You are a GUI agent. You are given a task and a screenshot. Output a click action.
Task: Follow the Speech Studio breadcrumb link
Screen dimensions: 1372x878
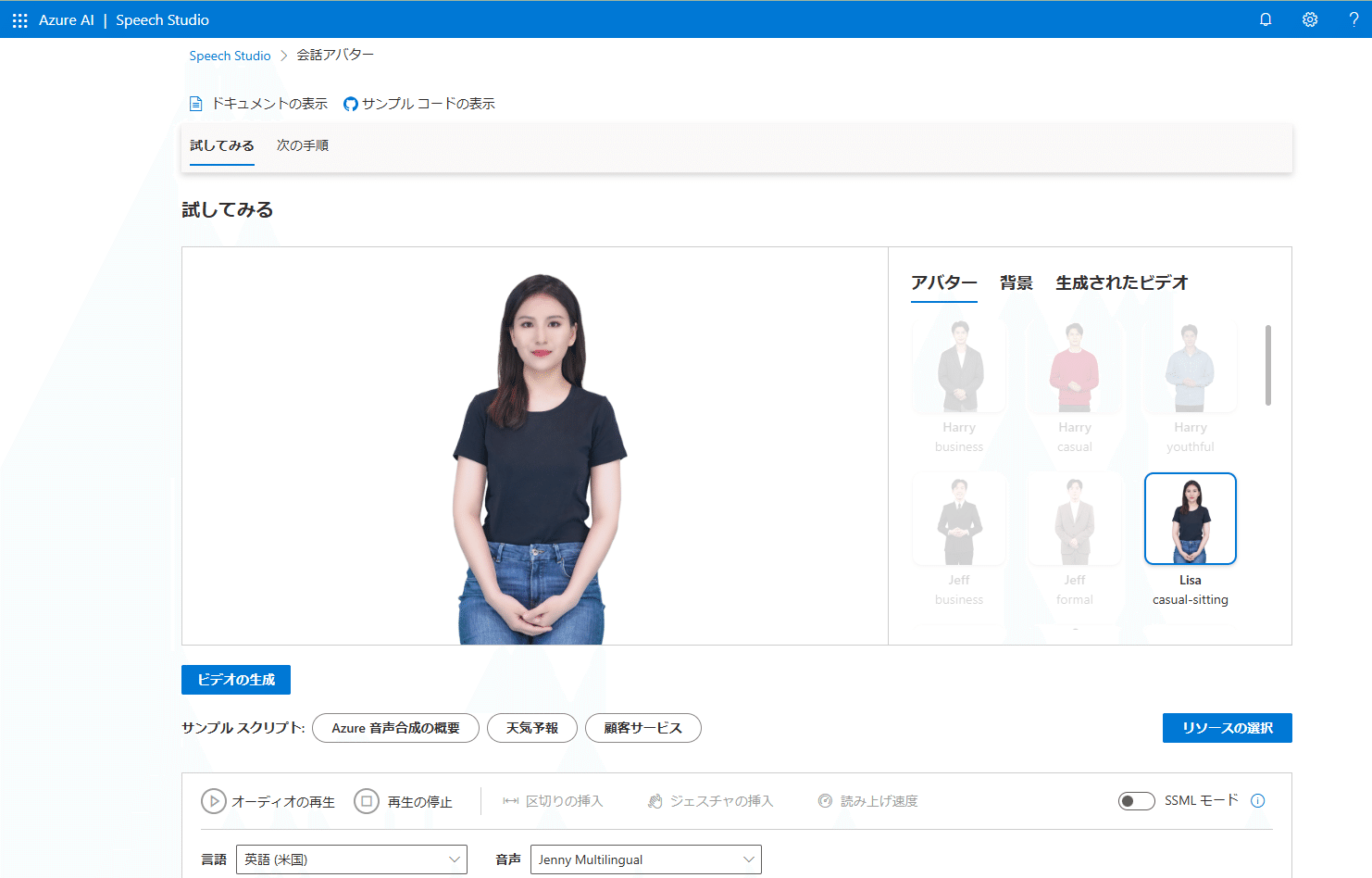230,56
